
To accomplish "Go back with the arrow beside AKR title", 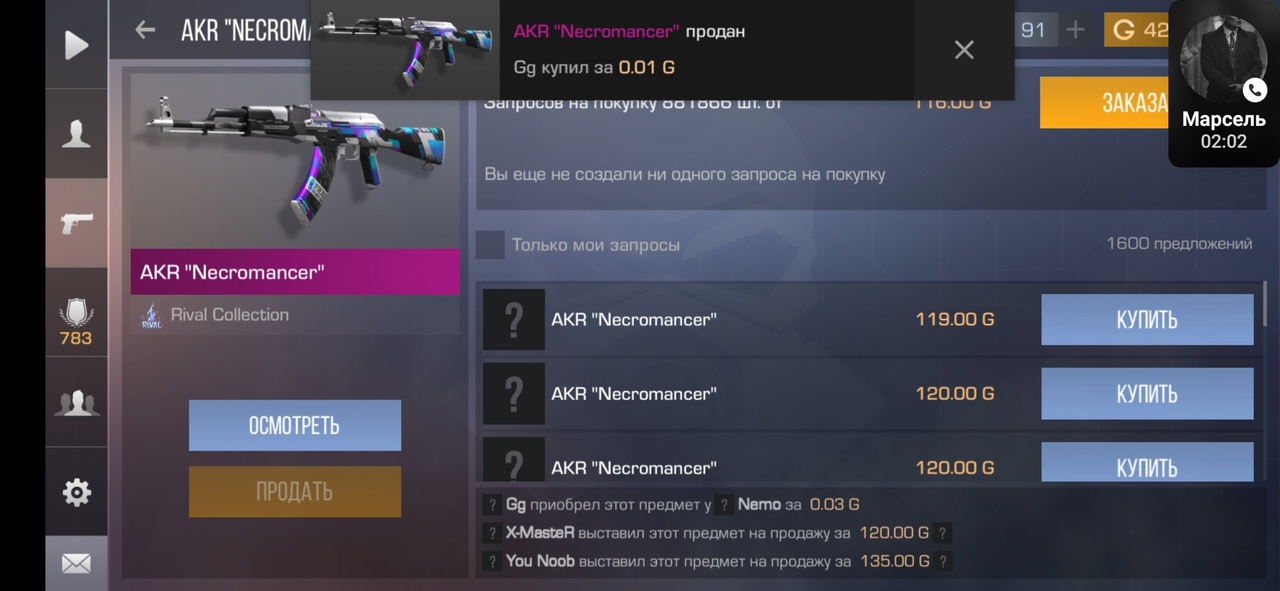I will pyautogui.click(x=145, y=30).
